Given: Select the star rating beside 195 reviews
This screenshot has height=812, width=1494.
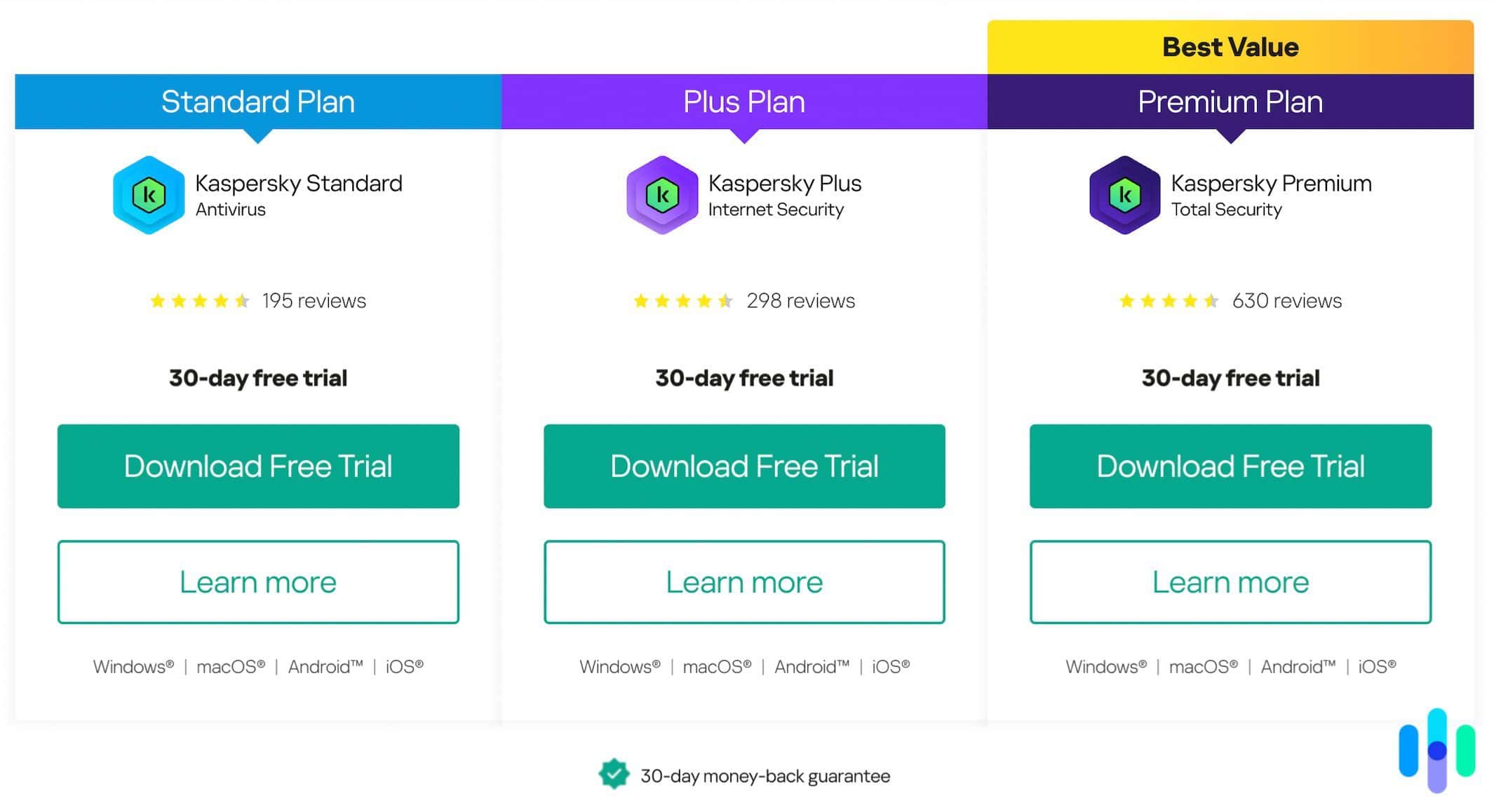Looking at the screenshot, I should pos(198,301).
